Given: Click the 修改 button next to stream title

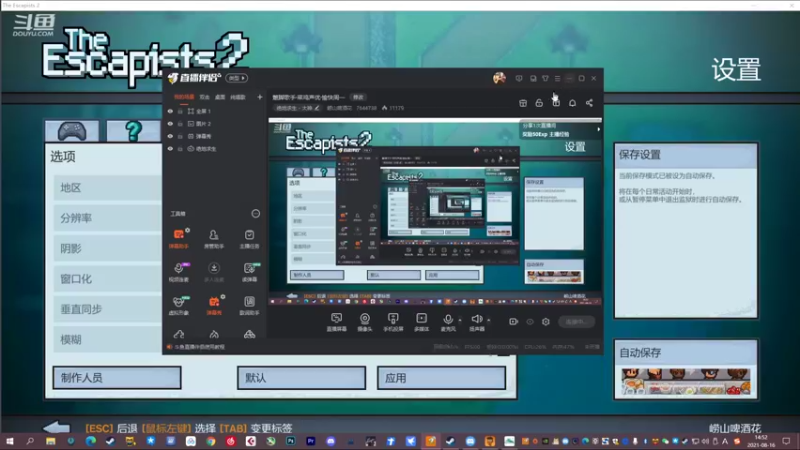Looking at the screenshot, I should 358,97.
